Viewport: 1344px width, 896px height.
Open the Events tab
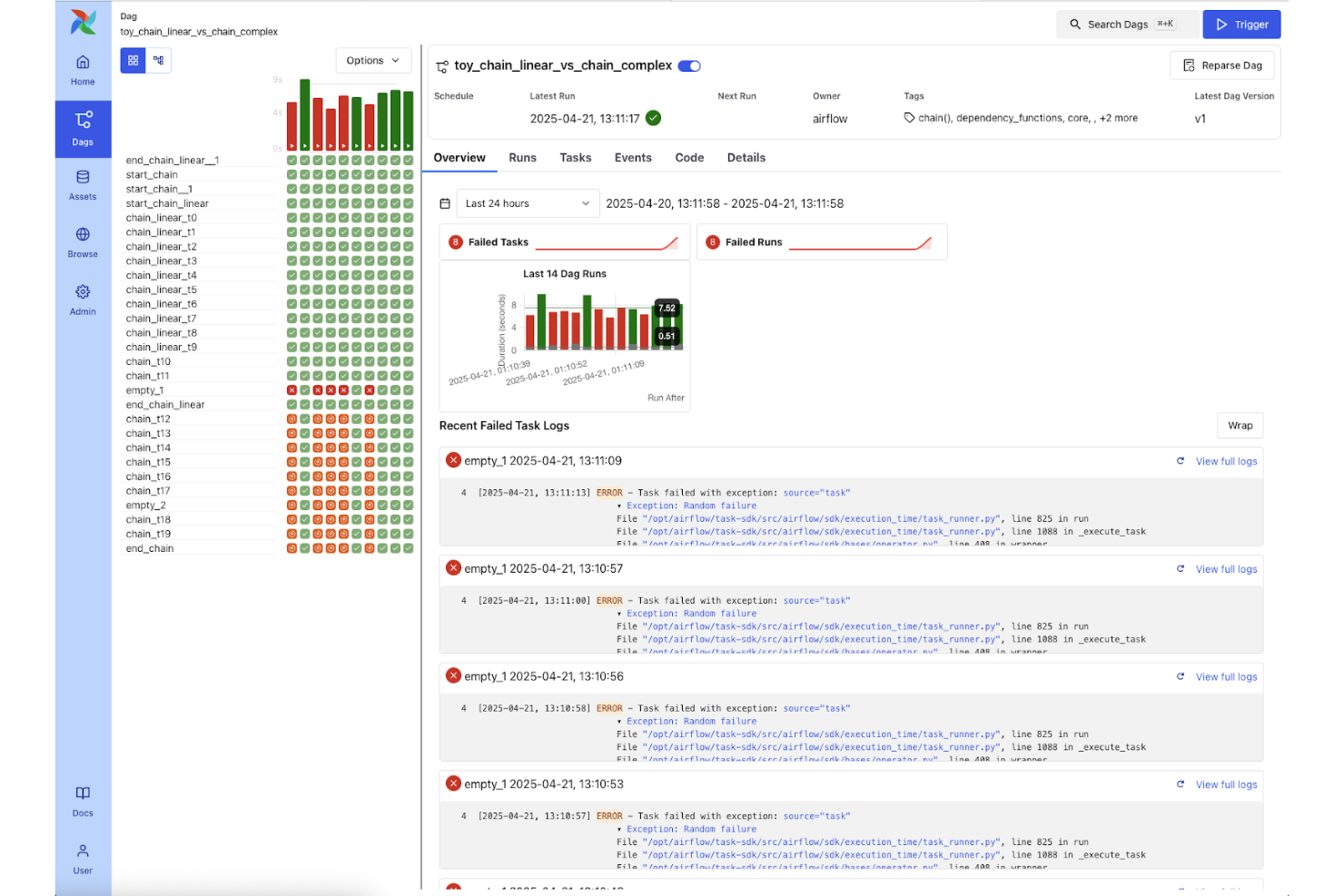(633, 157)
